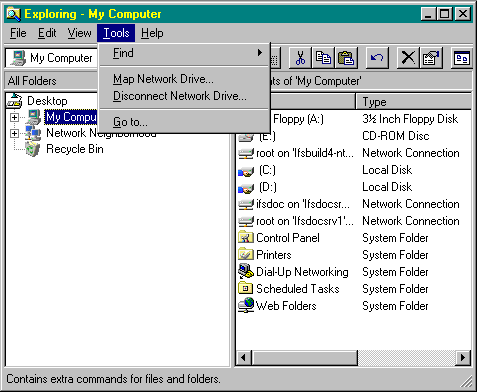This screenshot has height=392, width=477.
Task: Click the Explorer title bar icon
Action: [14, 14]
